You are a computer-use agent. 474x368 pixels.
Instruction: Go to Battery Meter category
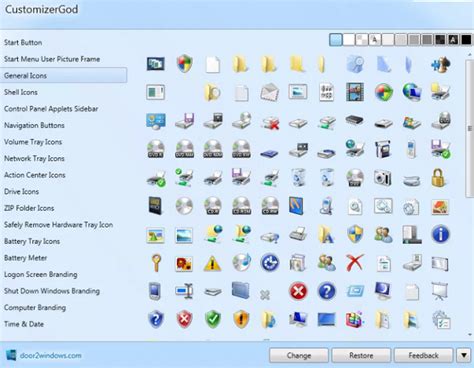(x=25, y=258)
